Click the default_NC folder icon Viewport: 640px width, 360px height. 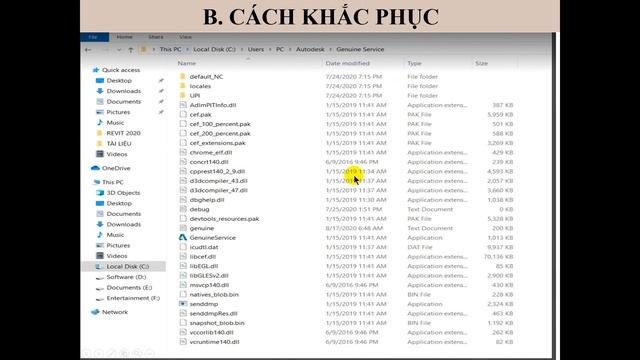(x=182, y=76)
